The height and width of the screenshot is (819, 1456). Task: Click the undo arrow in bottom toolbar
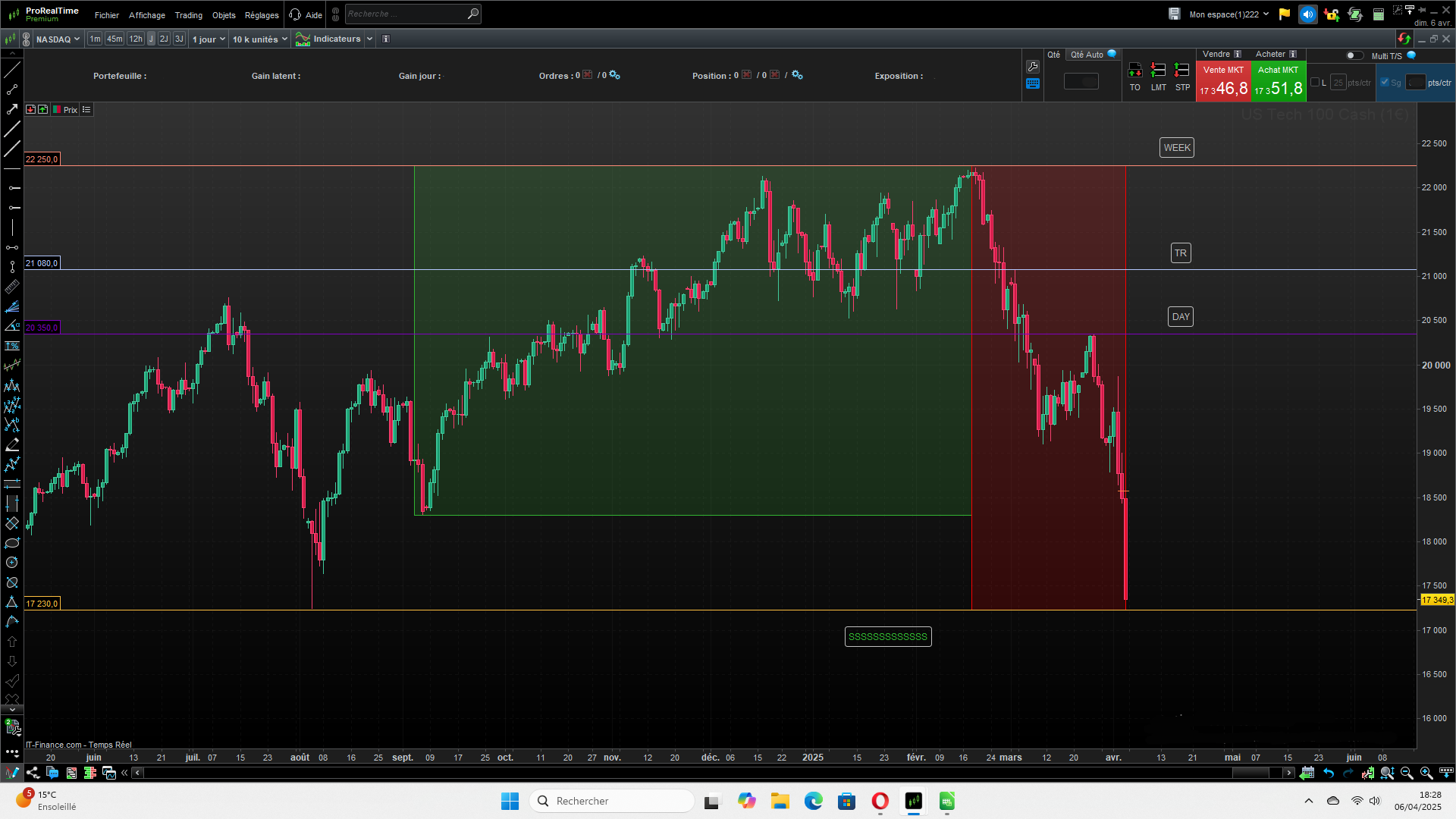[x=1329, y=773]
